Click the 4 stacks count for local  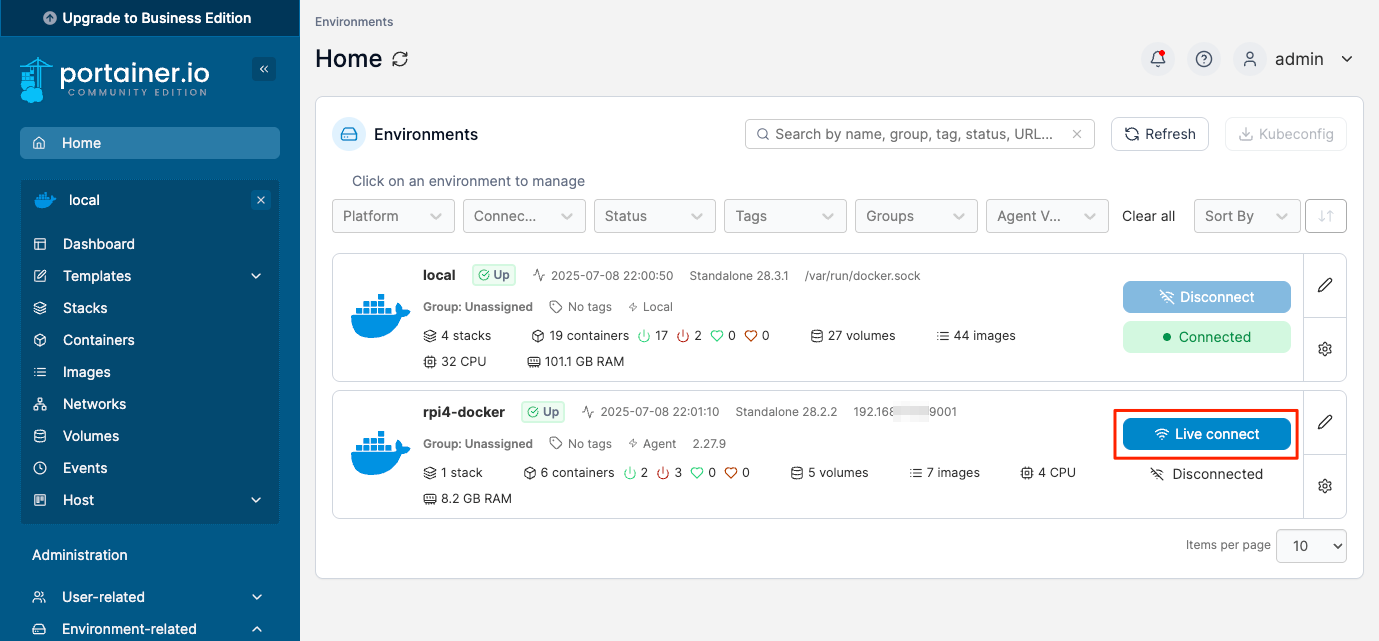pyautogui.click(x=457, y=336)
